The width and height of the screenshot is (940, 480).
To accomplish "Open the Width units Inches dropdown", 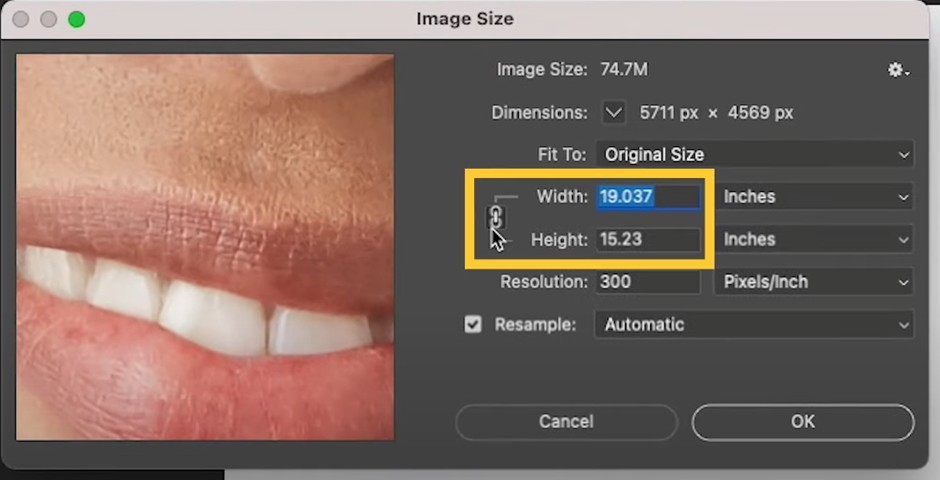I will pos(814,197).
